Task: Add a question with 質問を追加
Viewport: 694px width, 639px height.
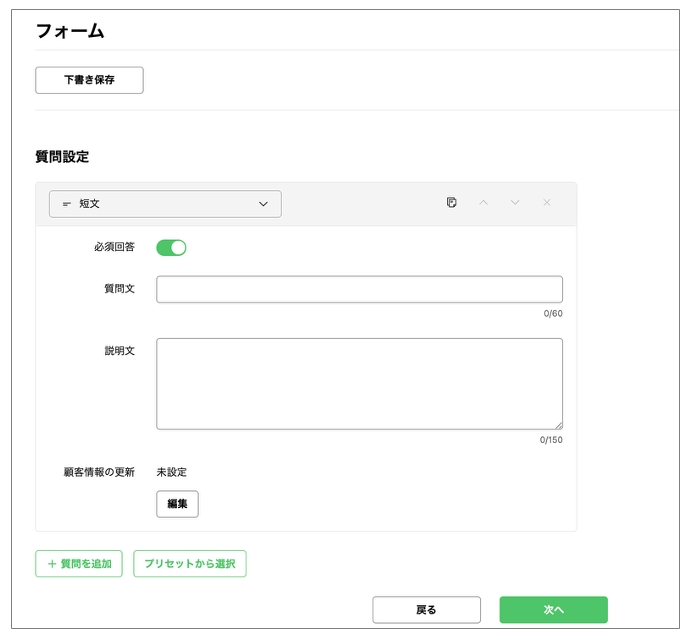Action: pos(79,564)
